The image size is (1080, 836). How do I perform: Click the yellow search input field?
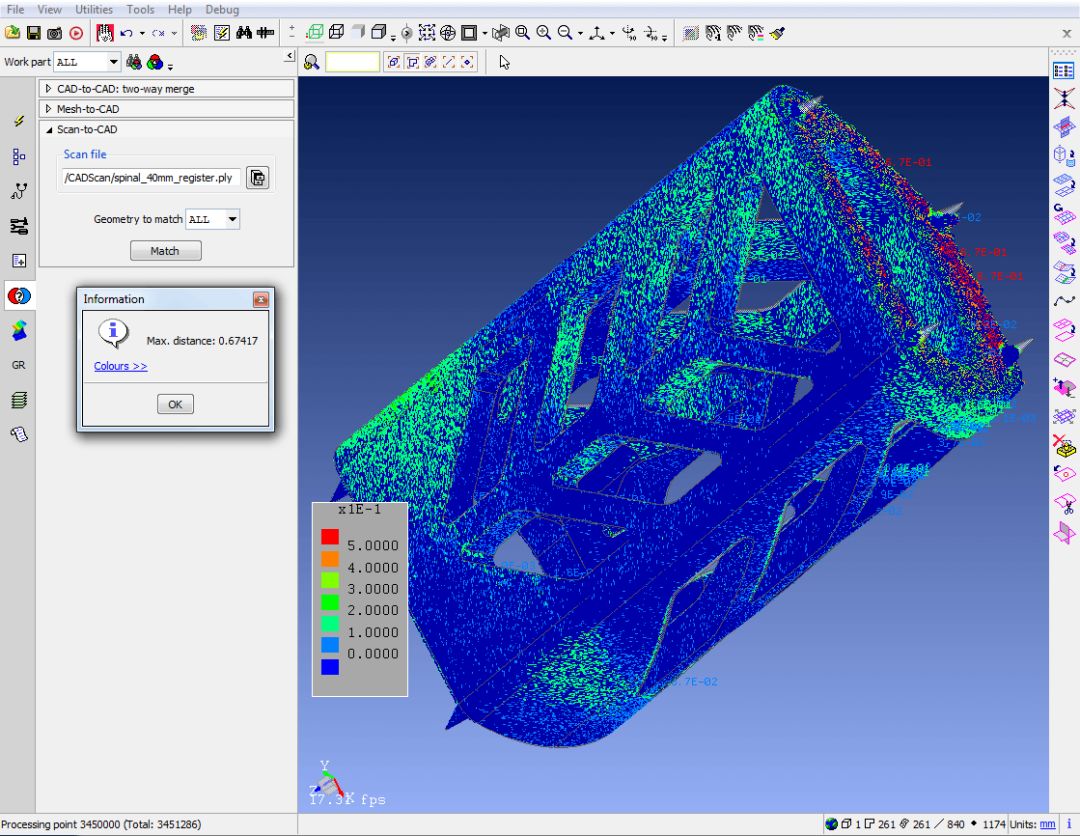pos(352,62)
